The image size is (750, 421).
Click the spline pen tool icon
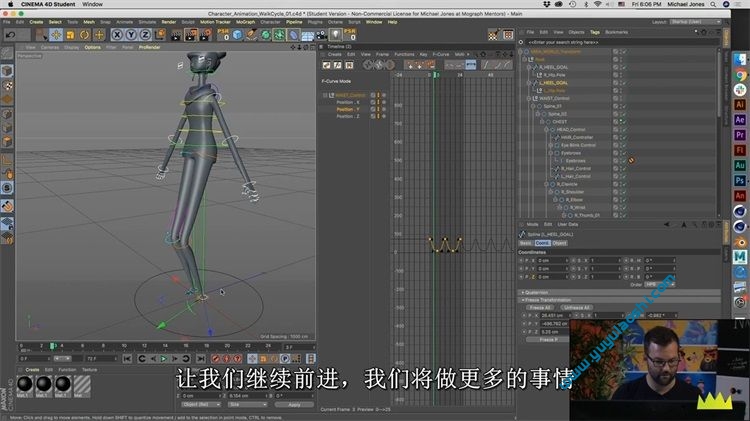(x=252, y=35)
